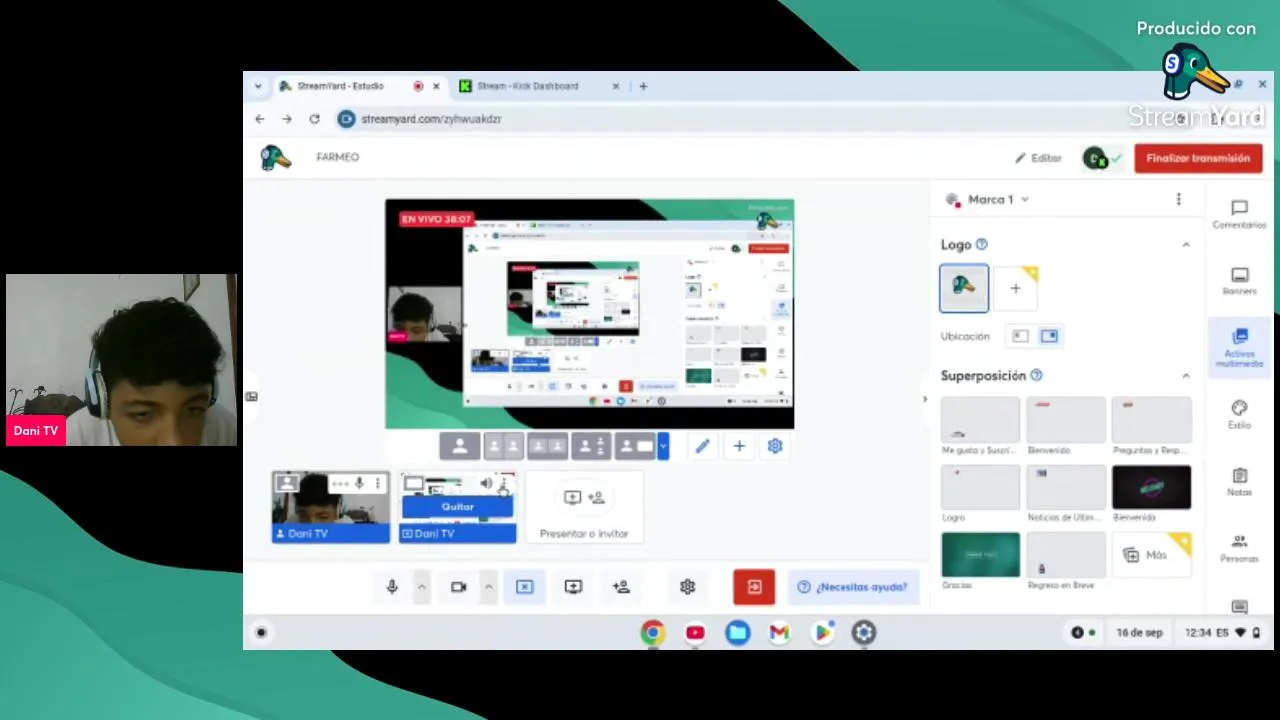This screenshot has height=720, width=1280.
Task: Open layout settings gear icon
Action: point(775,446)
